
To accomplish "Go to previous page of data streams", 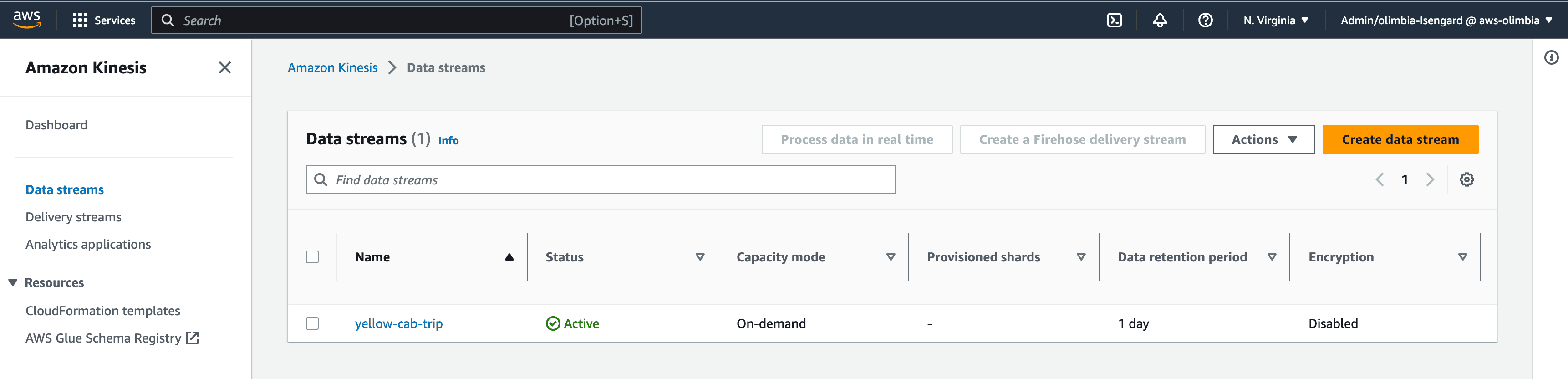I will [x=1380, y=180].
